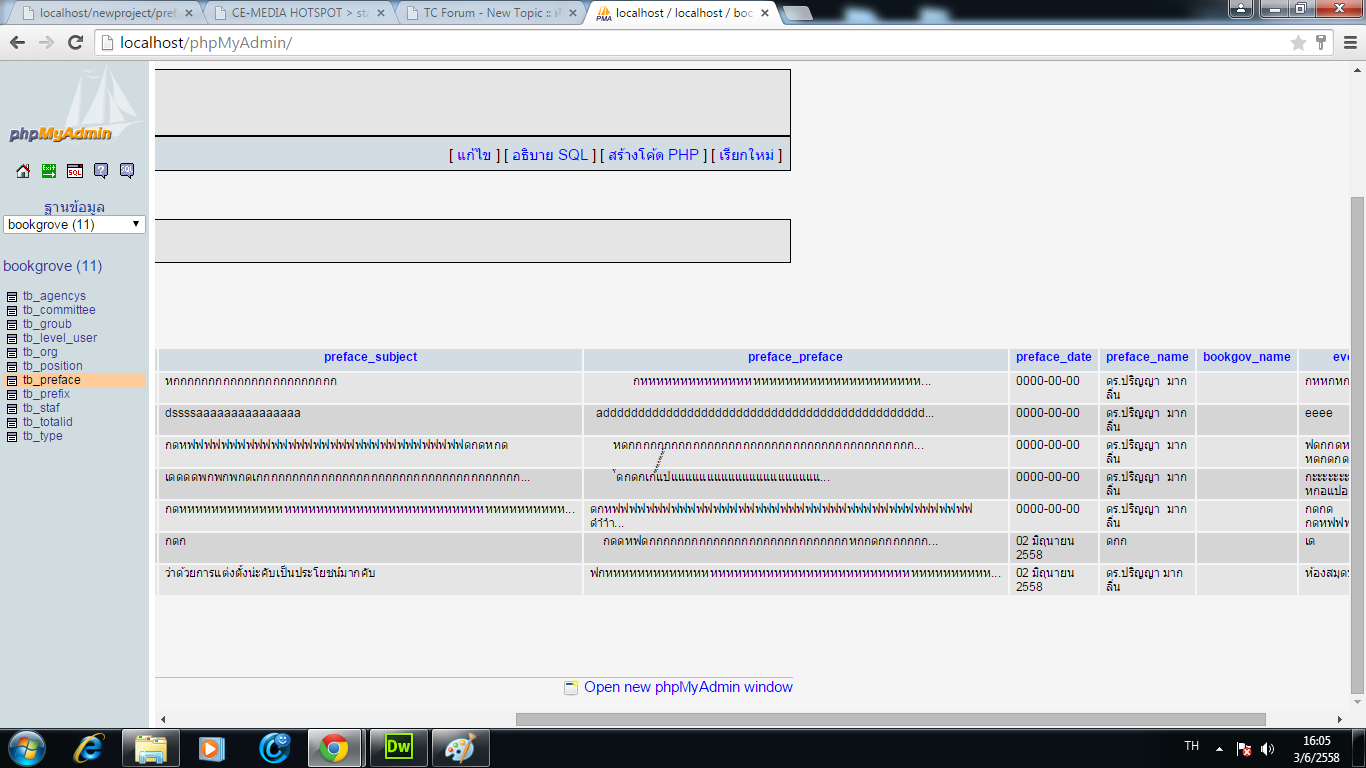Click the table icon beside tb_type
This screenshot has width=1366, height=768.
pos(12,437)
